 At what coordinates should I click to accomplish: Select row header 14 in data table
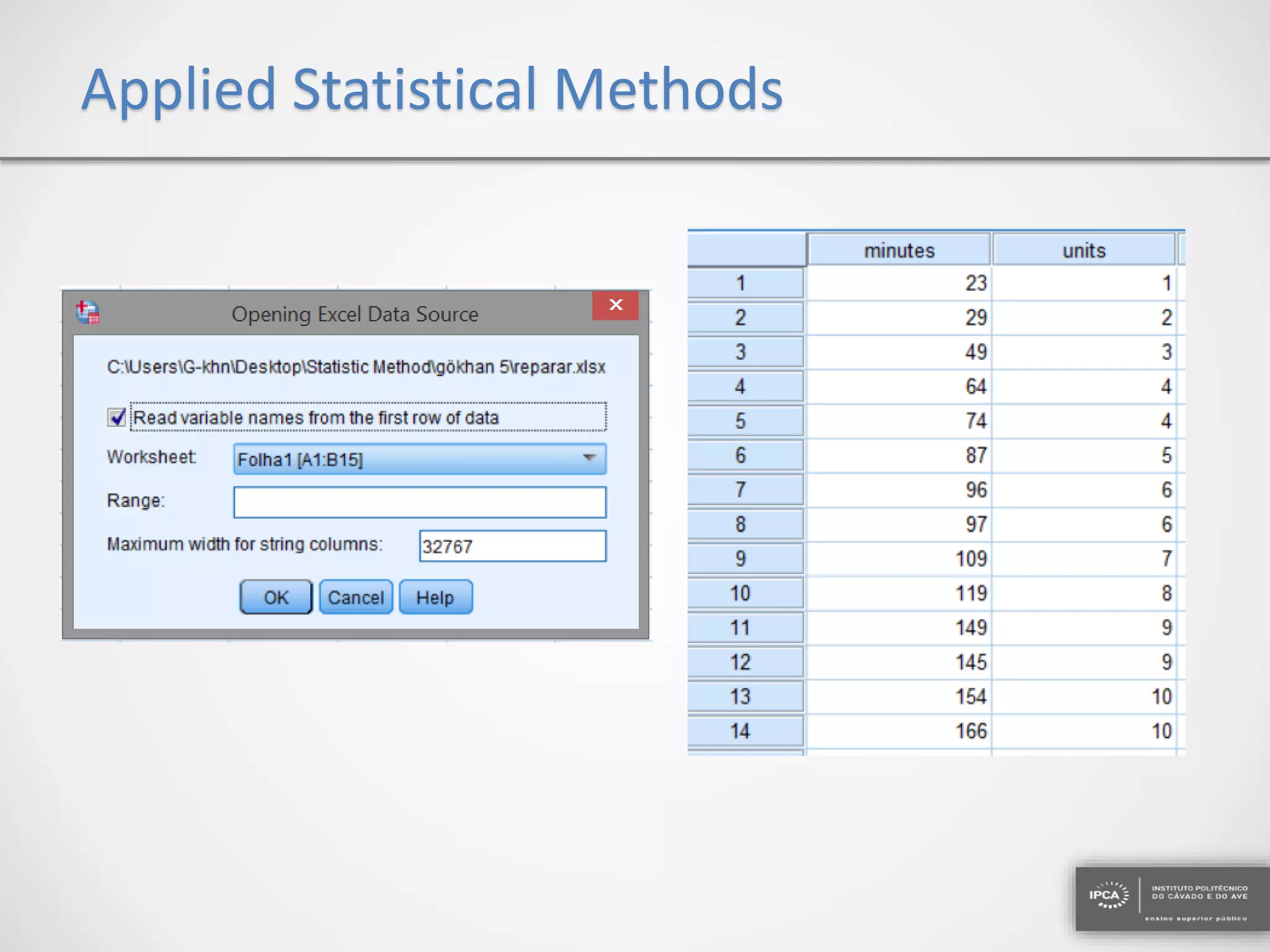click(x=746, y=731)
